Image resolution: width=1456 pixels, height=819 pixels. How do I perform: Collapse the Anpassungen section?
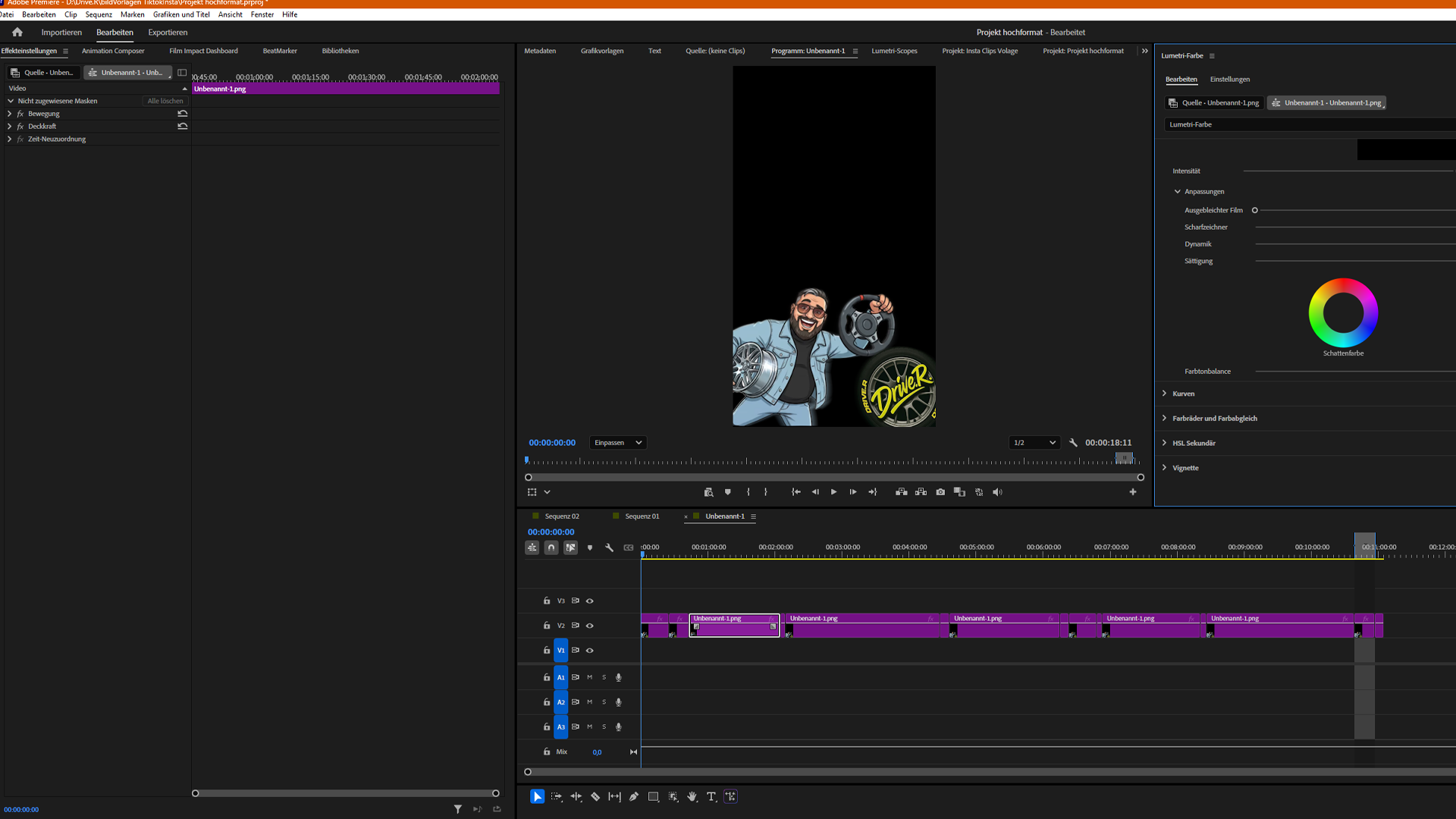click(x=1177, y=192)
